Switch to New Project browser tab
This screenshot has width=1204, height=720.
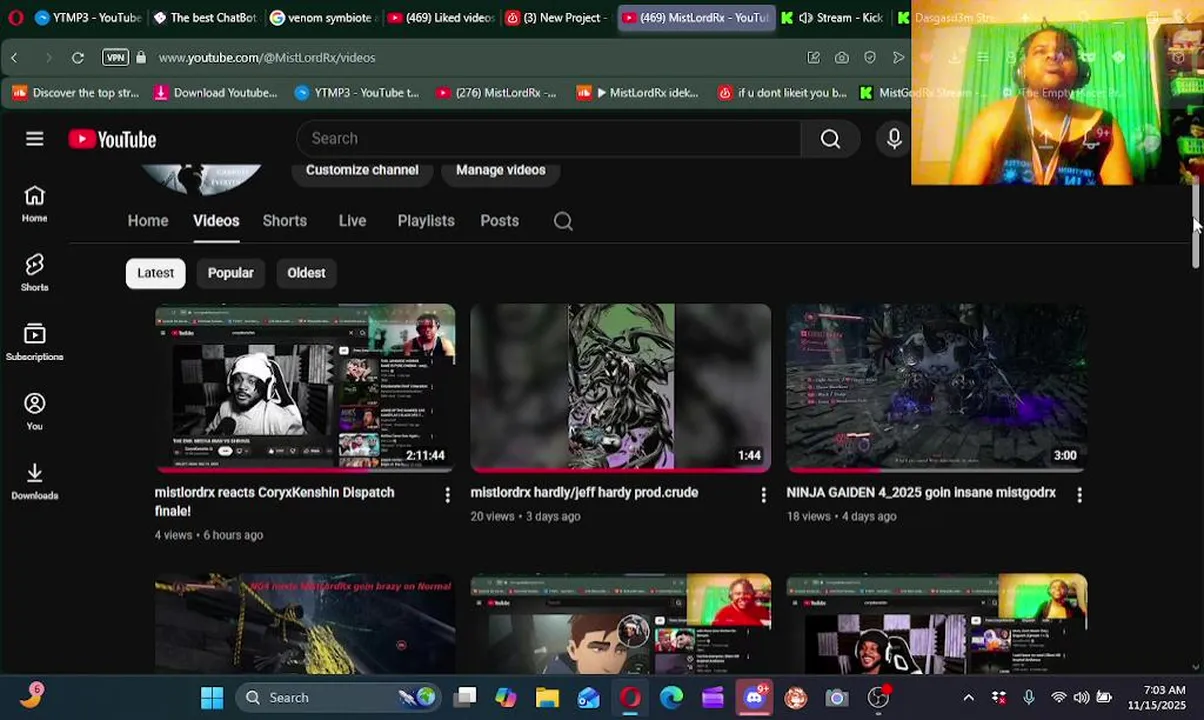(557, 17)
